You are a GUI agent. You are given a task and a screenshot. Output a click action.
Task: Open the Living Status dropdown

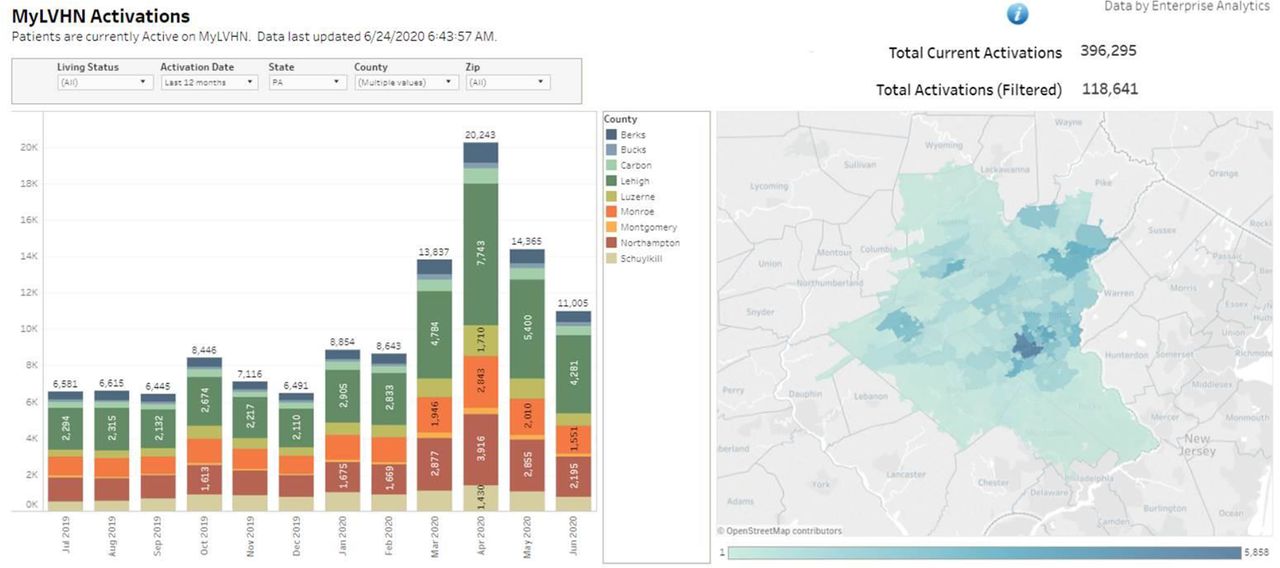pyautogui.click(x=105, y=82)
